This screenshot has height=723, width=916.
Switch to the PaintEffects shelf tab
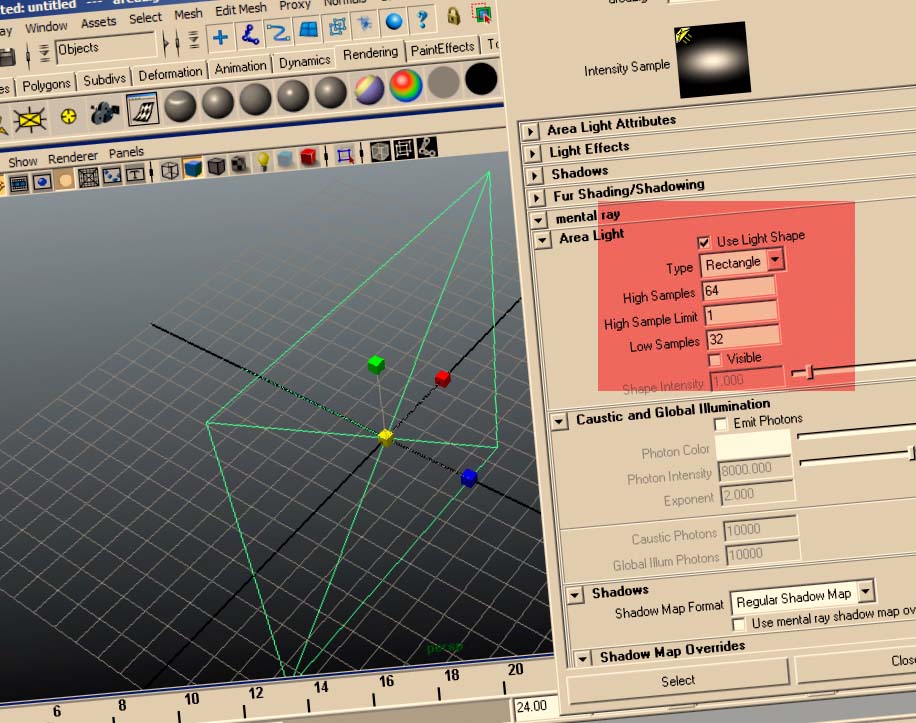tap(442, 48)
